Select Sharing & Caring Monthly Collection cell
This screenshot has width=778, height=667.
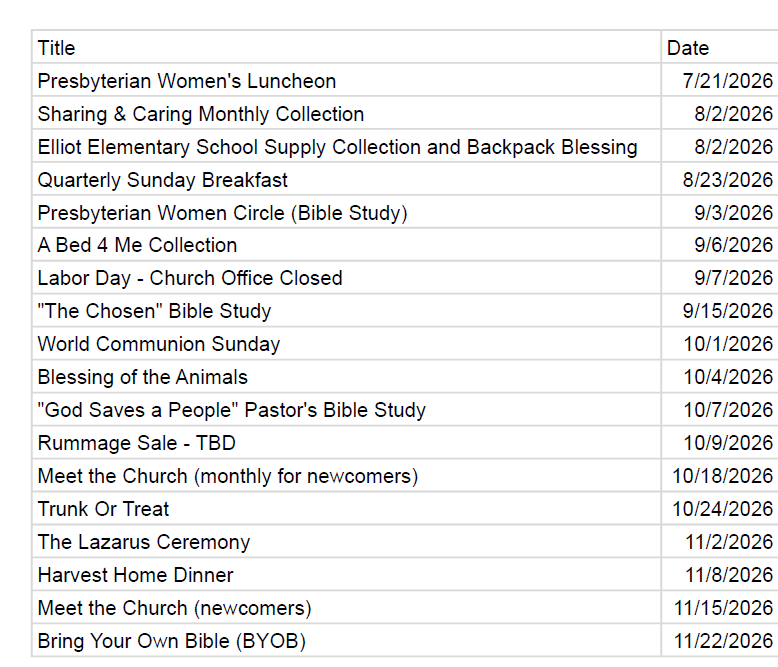click(346, 113)
